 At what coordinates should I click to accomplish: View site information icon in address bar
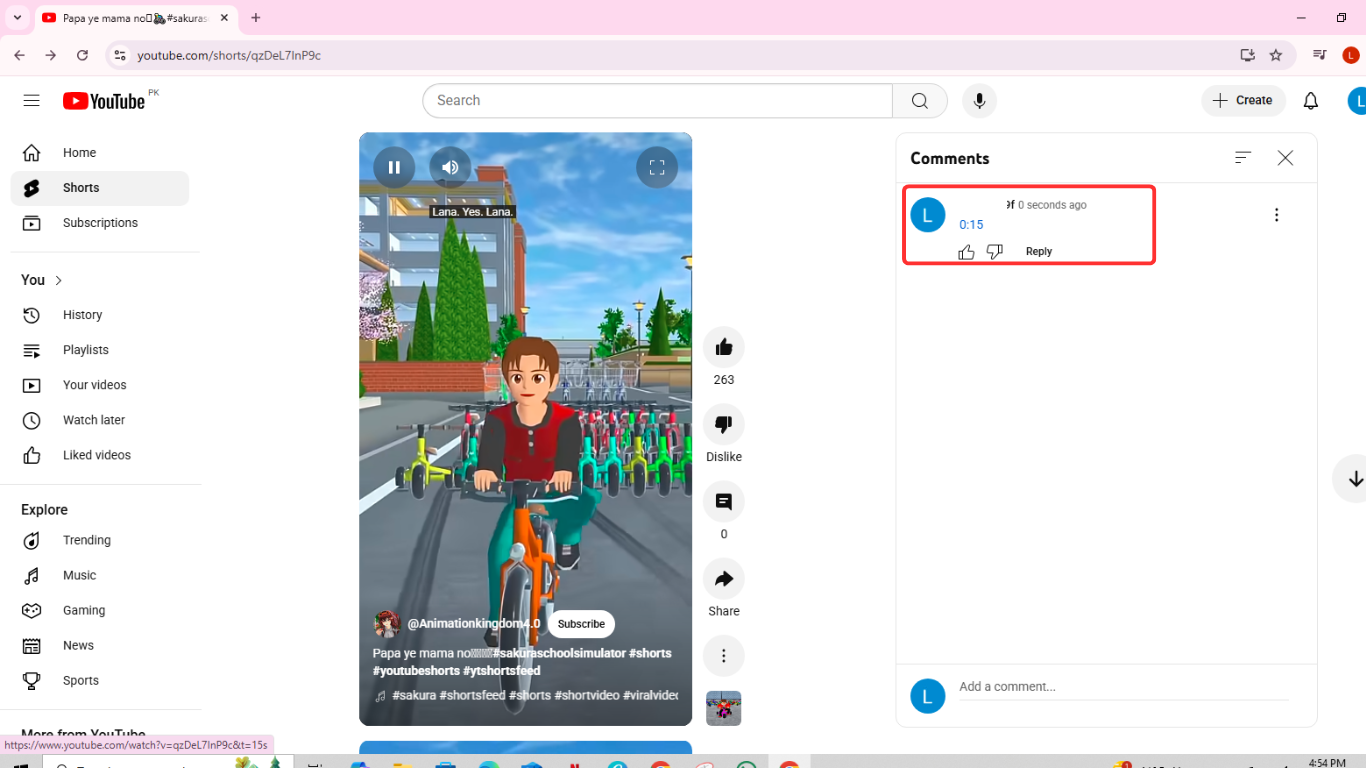[120, 55]
